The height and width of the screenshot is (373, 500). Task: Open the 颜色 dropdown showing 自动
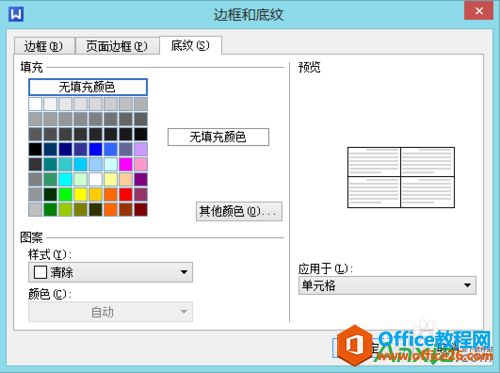pyautogui.click(x=110, y=312)
